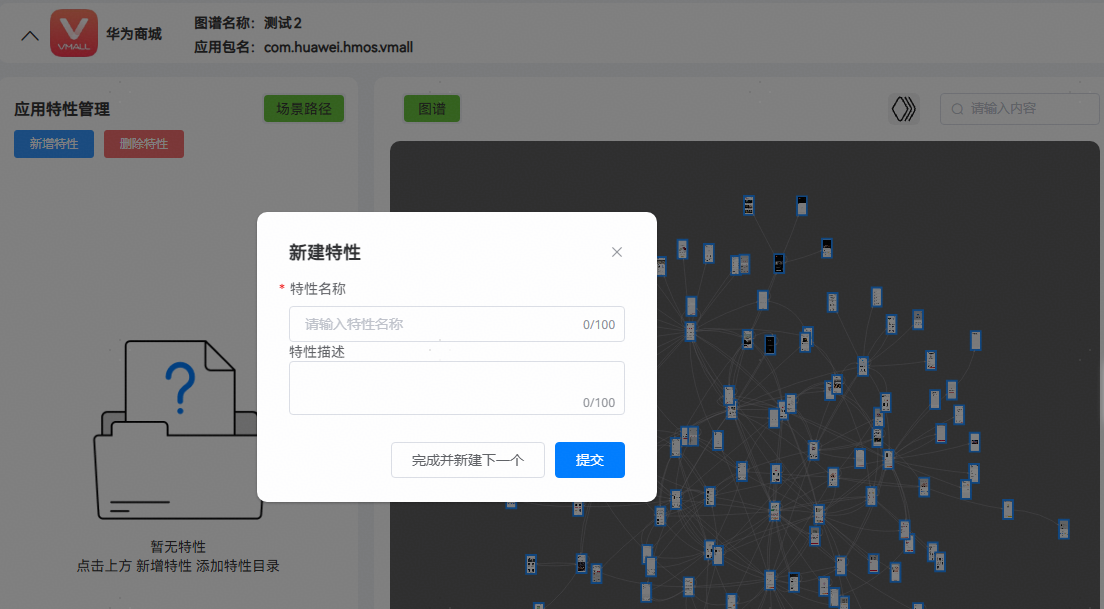Click the 新增特性 button
The width and height of the screenshot is (1104, 609).
tap(53, 144)
